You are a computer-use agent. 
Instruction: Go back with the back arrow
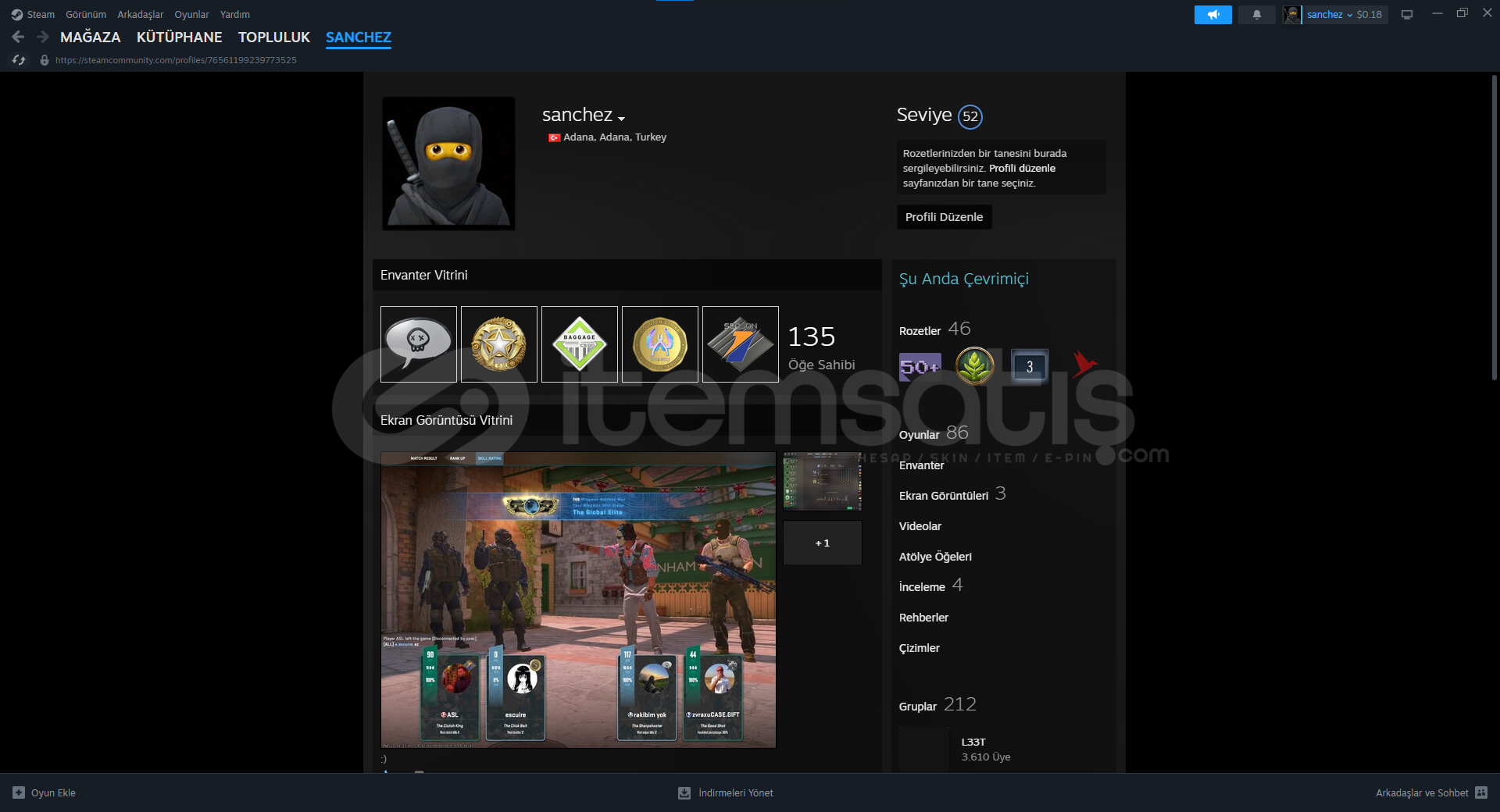point(18,37)
